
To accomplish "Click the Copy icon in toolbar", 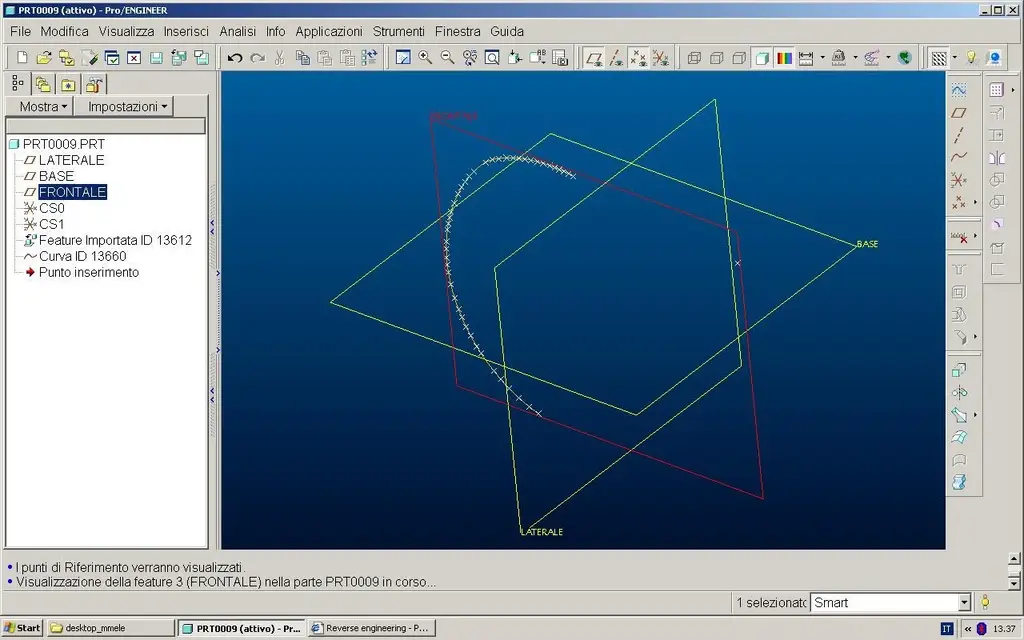I will click(x=302, y=57).
